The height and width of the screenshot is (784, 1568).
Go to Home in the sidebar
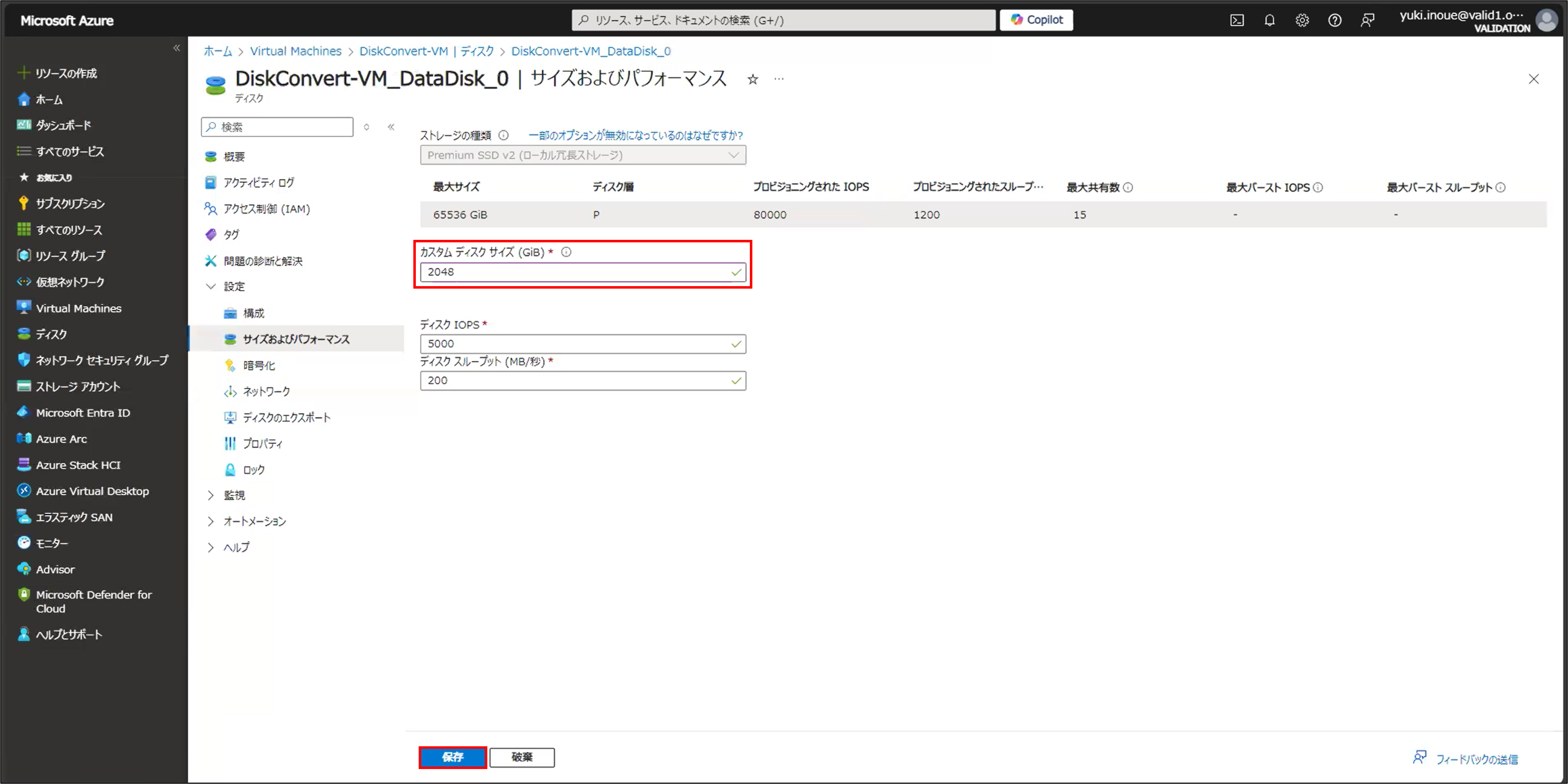40,99
